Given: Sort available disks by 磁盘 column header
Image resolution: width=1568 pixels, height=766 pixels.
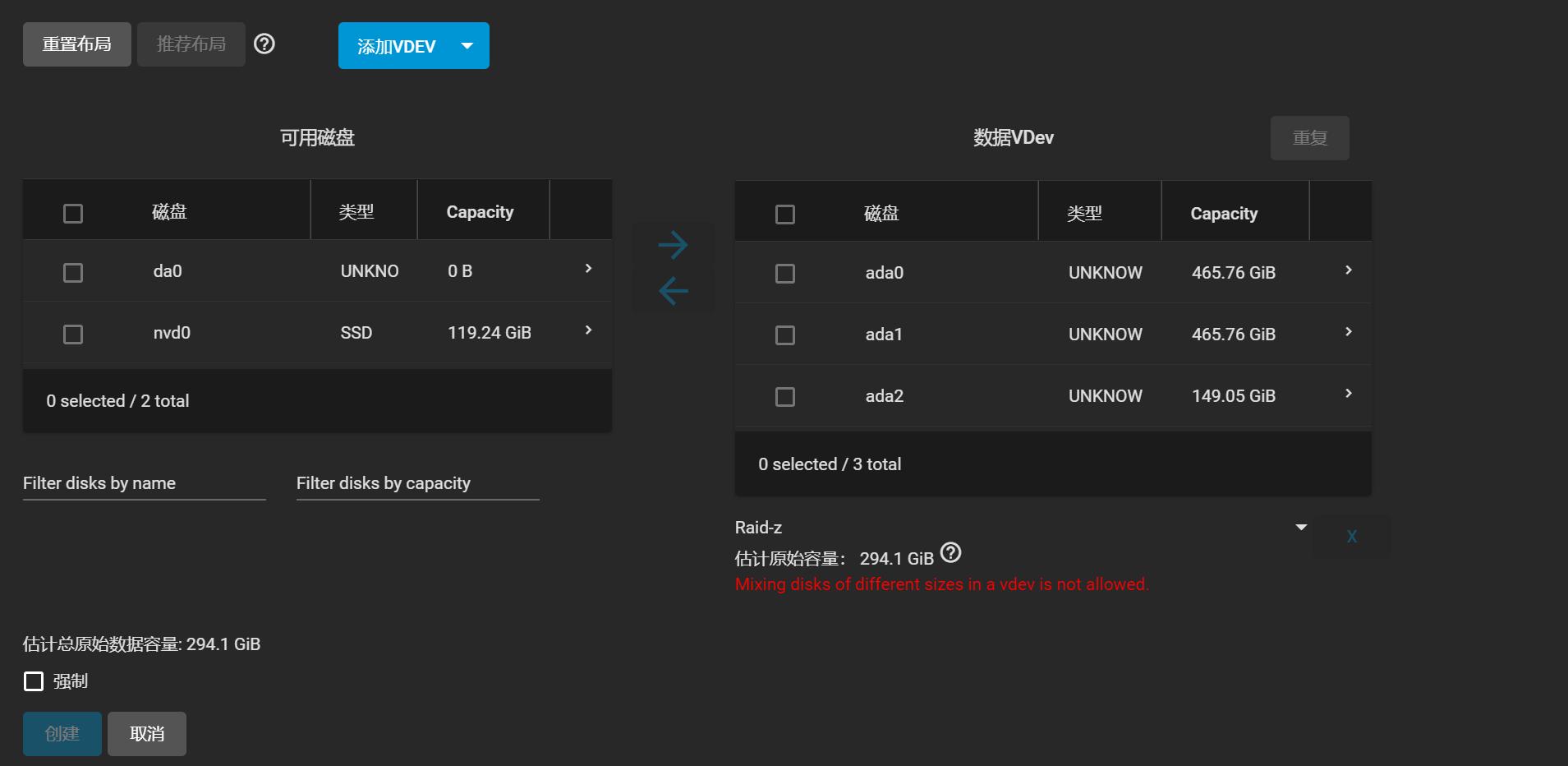Looking at the screenshot, I should 169,212.
